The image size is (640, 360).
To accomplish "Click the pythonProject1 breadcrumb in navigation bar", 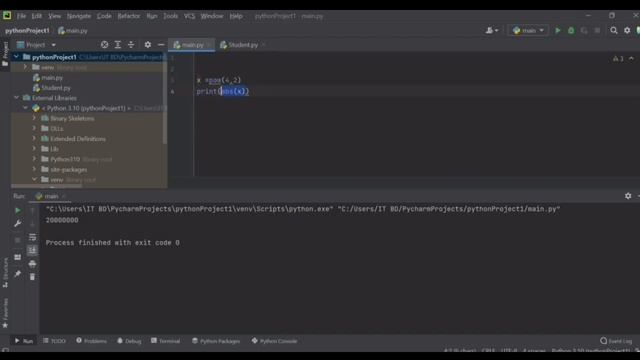I will coord(27,31).
